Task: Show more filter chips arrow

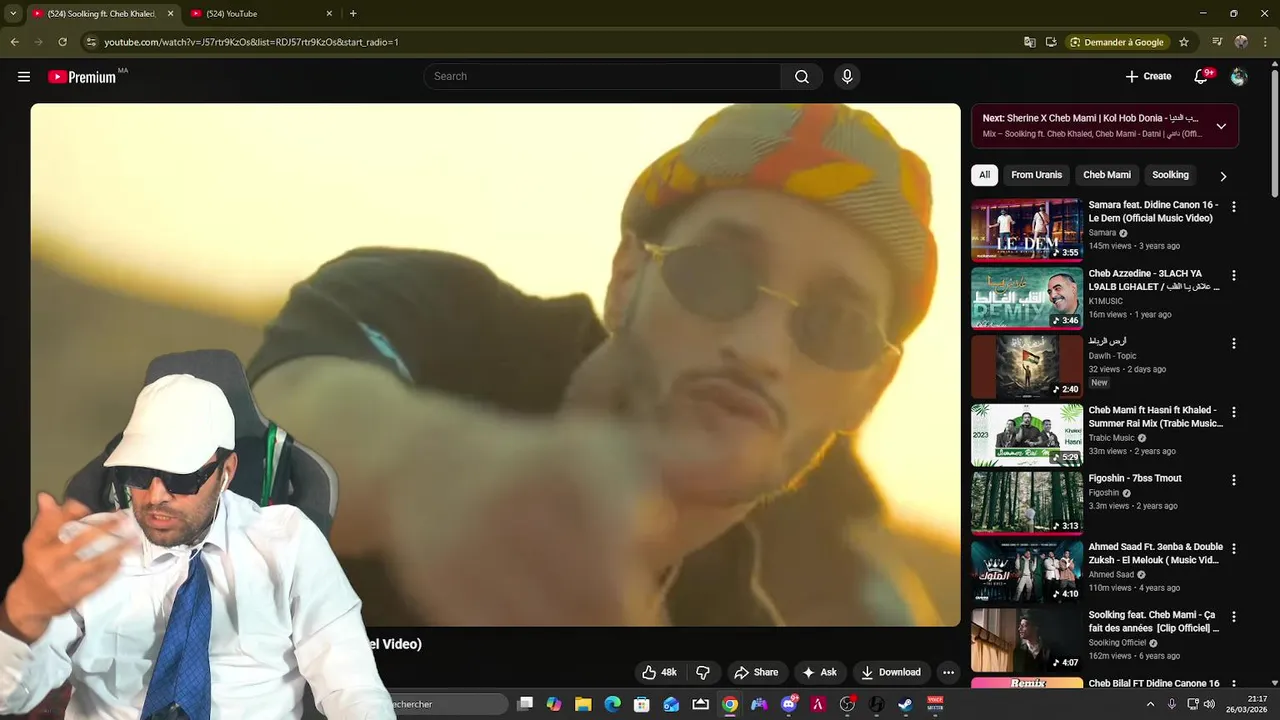Action: tap(1222, 176)
